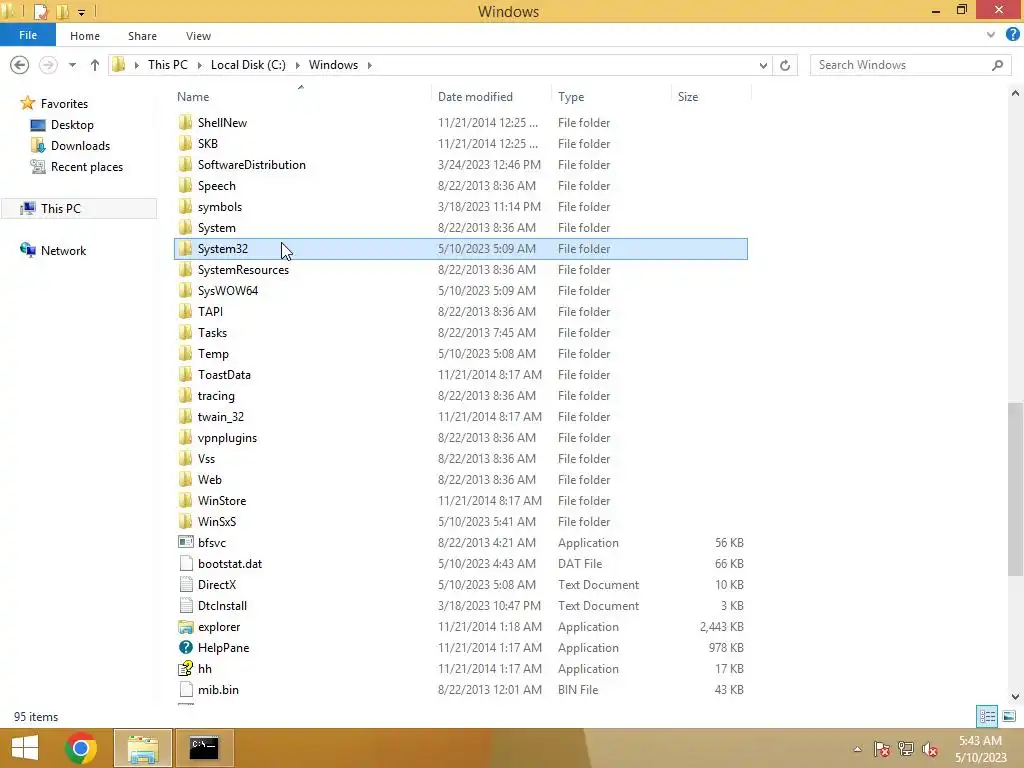This screenshot has width=1024, height=768.
Task: Select the System32 folder icon
Action: [x=185, y=249]
